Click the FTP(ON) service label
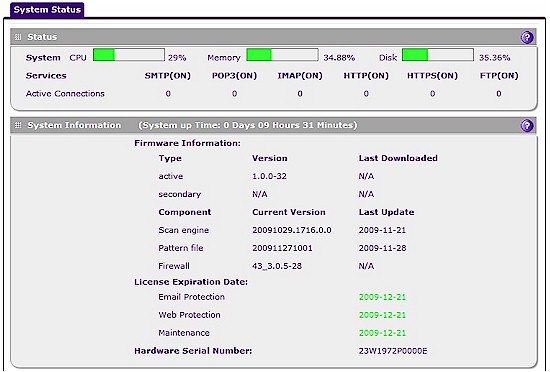 (499, 76)
